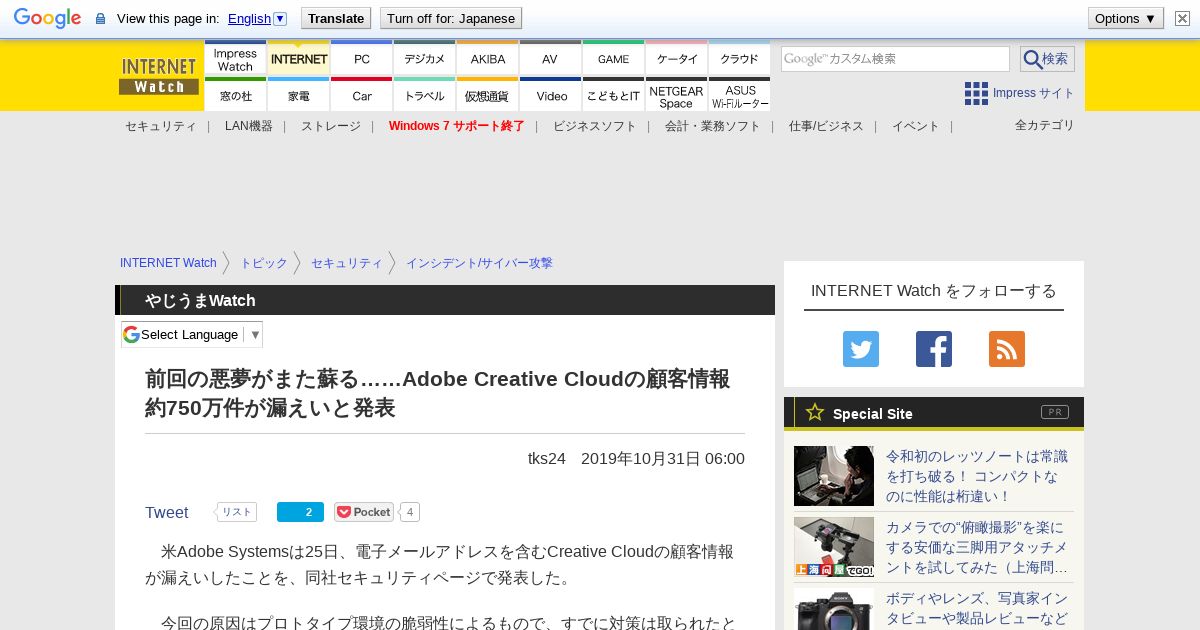
Task: Open the ビジネスソフト category
Action: [595, 126]
